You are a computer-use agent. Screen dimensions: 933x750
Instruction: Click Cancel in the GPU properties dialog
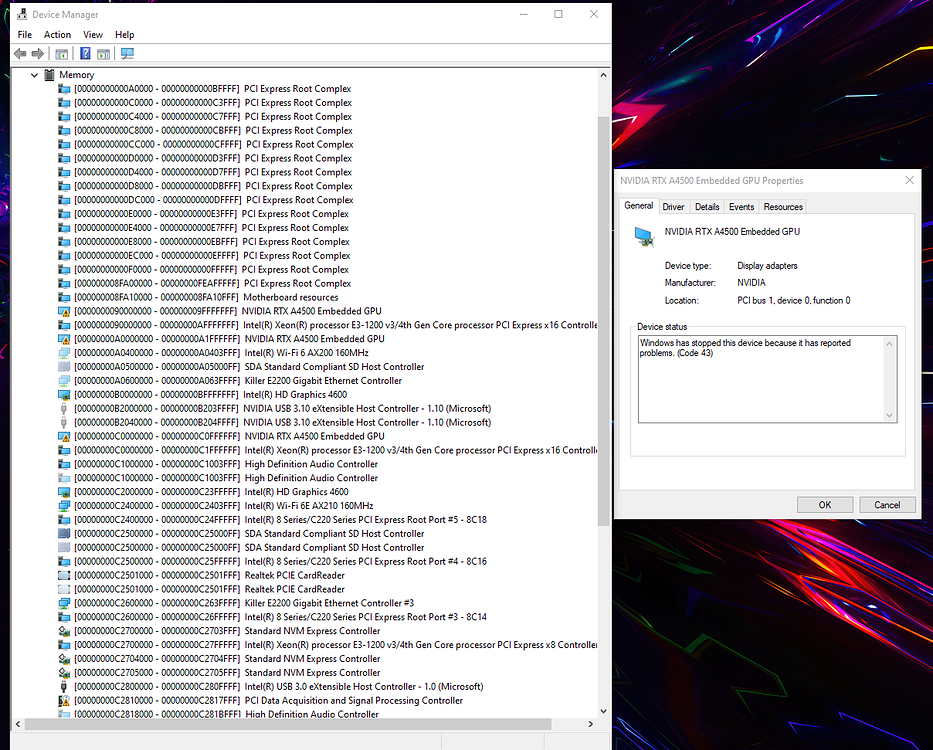point(887,504)
